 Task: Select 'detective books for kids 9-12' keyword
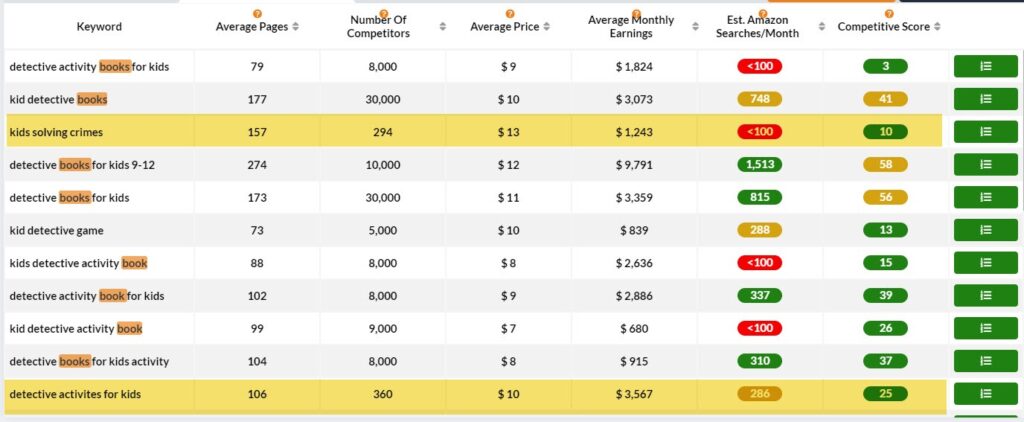pyautogui.click(x=82, y=165)
